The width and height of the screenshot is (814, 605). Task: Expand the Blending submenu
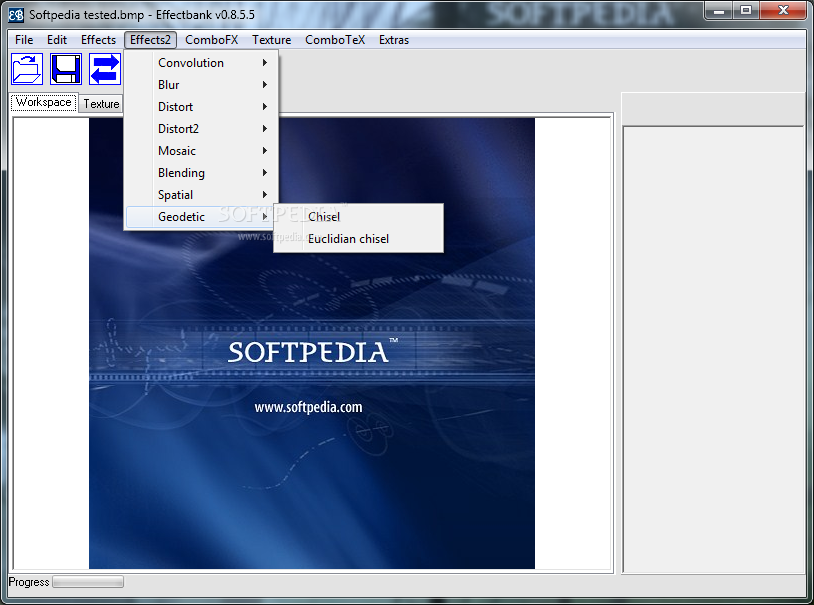tap(201, 173)
